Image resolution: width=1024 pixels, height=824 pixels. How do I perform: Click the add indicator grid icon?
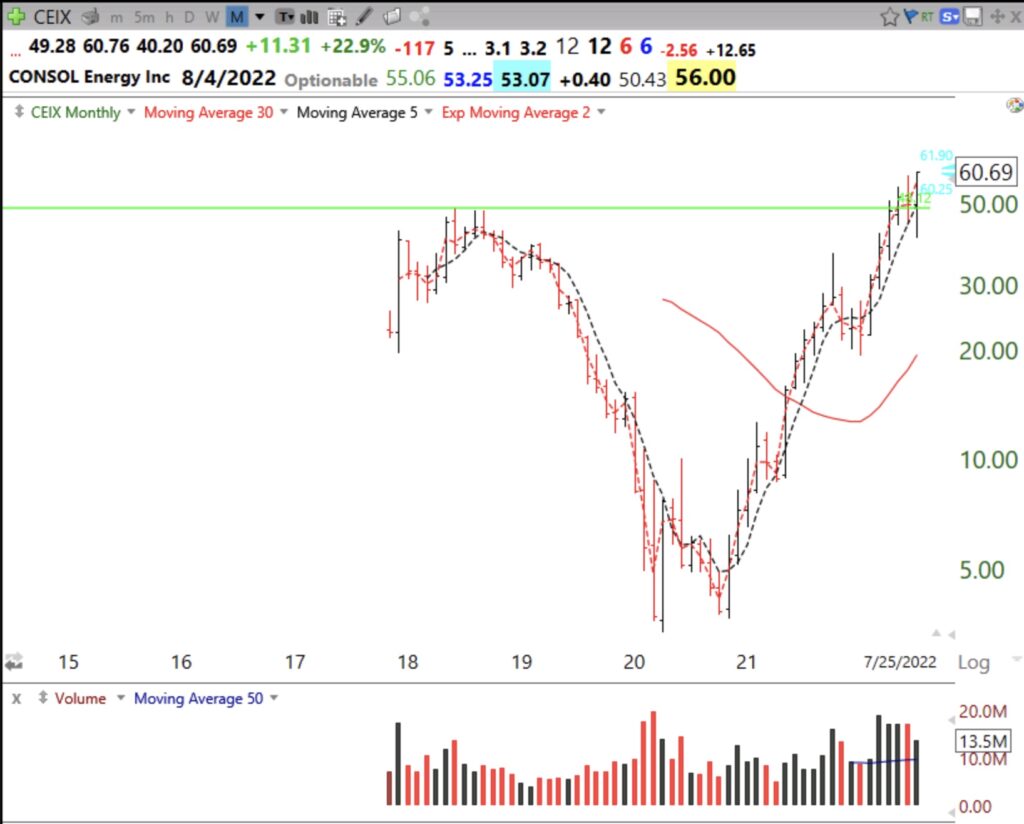(x=338, y=17)
